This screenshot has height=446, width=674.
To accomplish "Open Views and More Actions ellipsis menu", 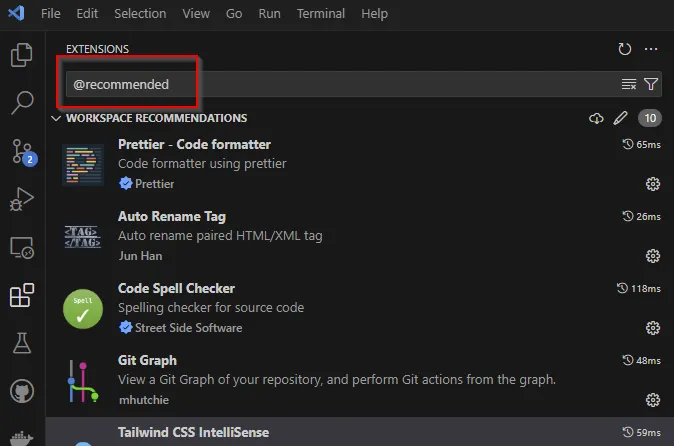I will point(651,49).
